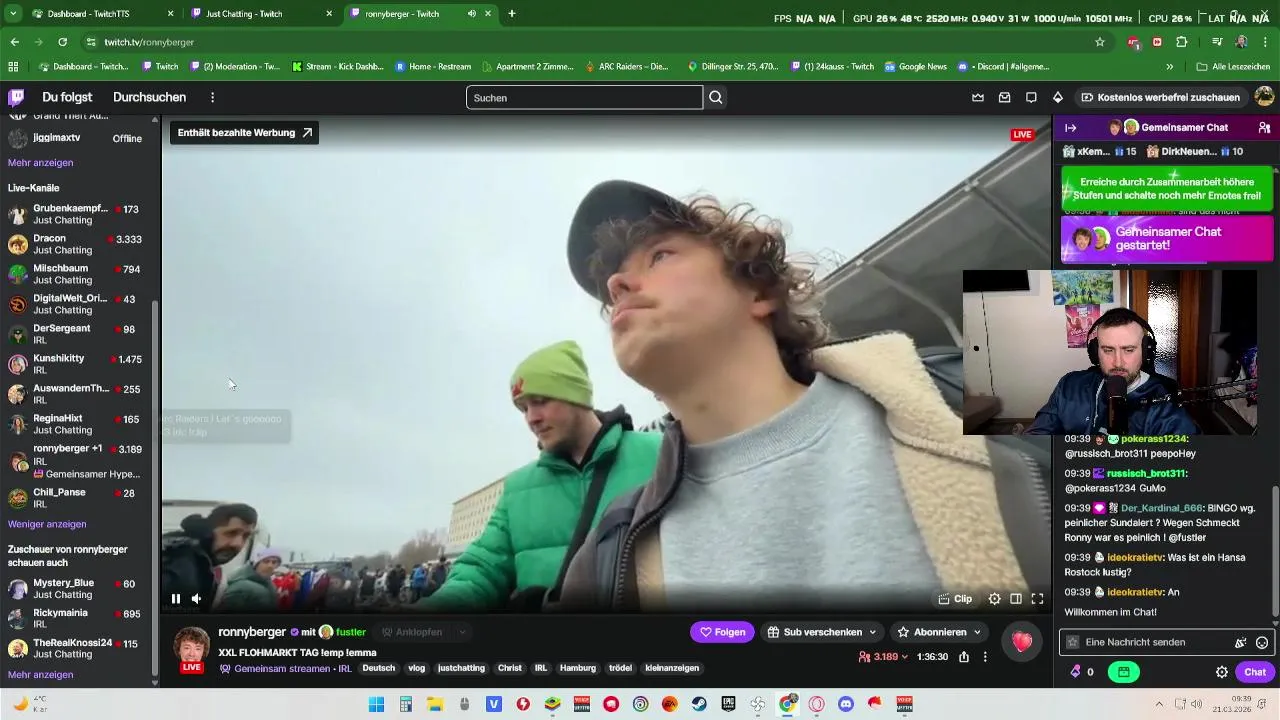Open Discord from the taskbar
Image resolution: width=1280 pixels, height=720 pixels.
click(846, 704)
